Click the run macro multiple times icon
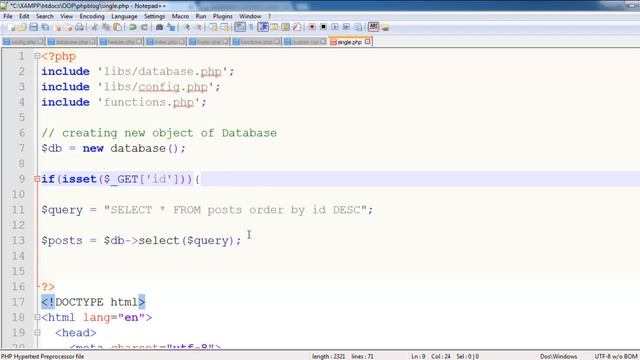The width and height of the screenshot is (640, 360). click(x=346, y=27)
